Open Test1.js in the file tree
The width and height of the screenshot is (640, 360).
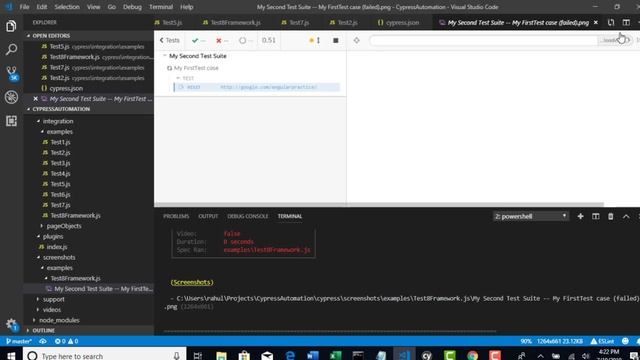coord(60,142)
